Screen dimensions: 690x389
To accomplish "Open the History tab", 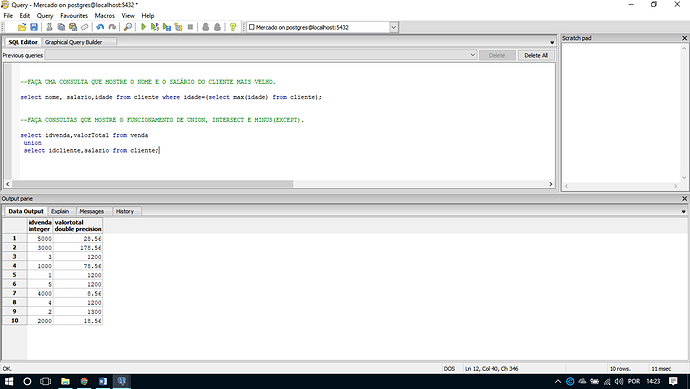I will [x=125, y=211].
